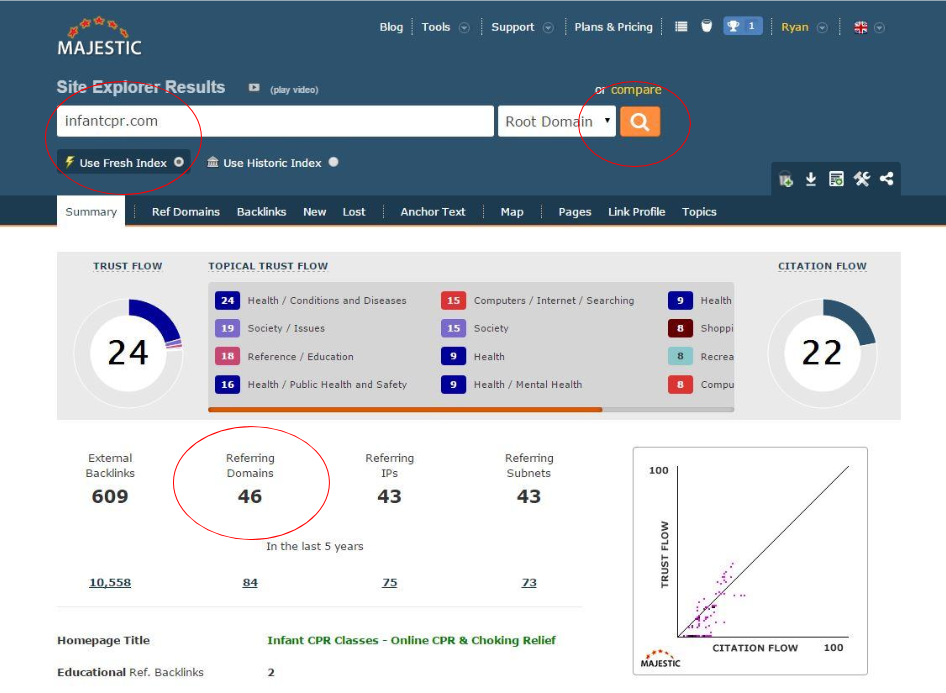Click the bucket icon in header

coord(706,27)
